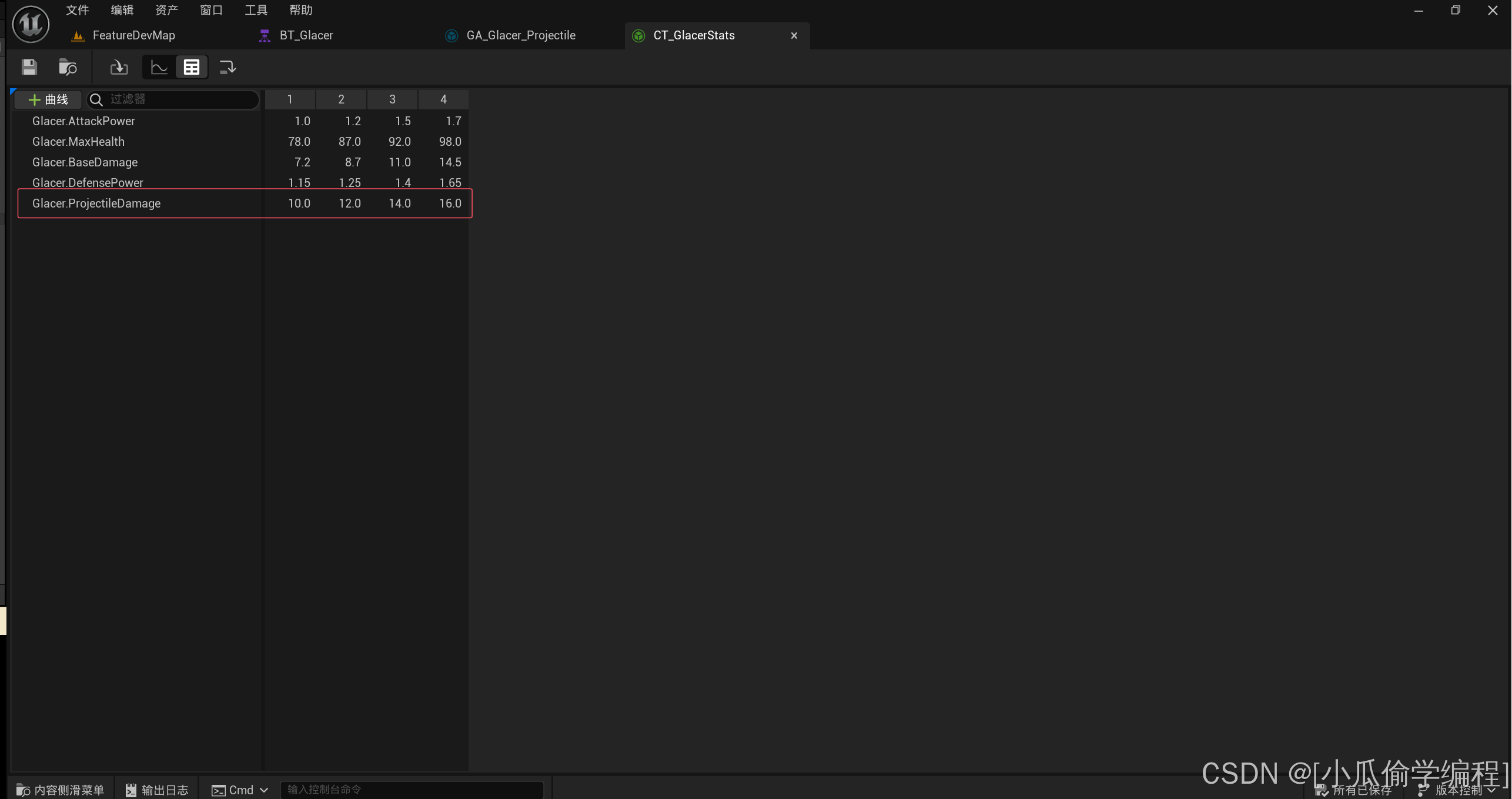
Task: Click the Reimport curve table icon
Action: click(119, 67)
